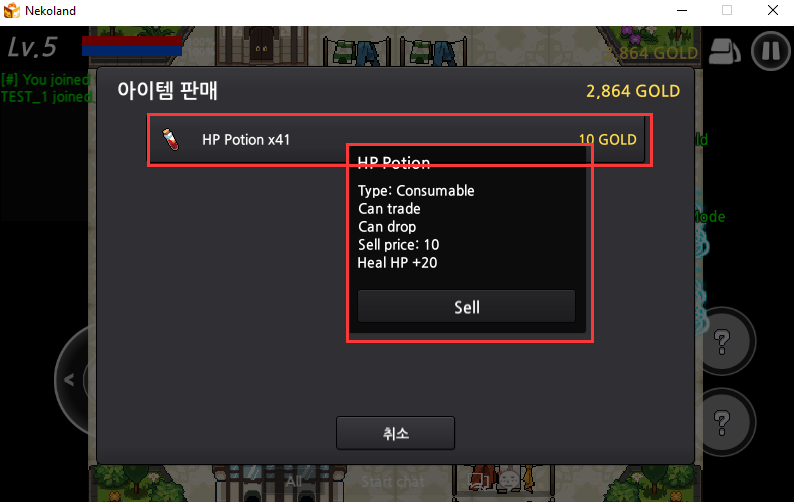The image size is (794, 502).
Task: Switch to the All chat tab
Action: coord(294,481)
